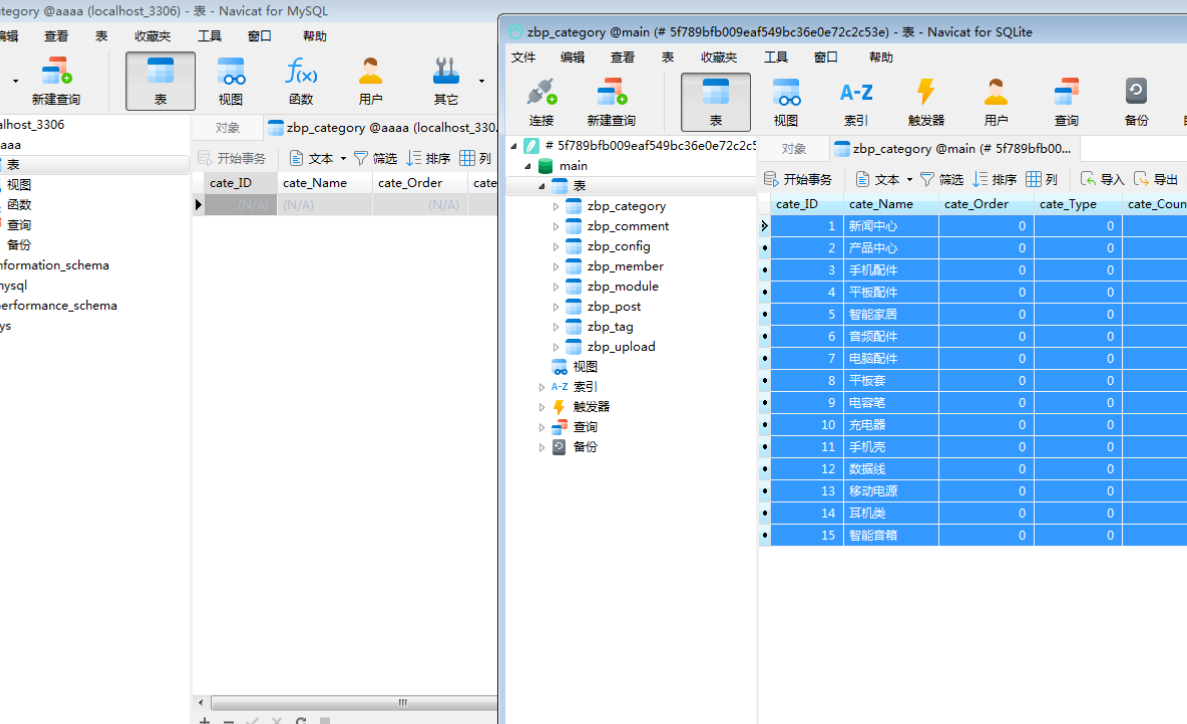The height and width of the screenshot is (724, 1187).
Task: Expand the 触发器 tree node
Action: coord(541,407)
